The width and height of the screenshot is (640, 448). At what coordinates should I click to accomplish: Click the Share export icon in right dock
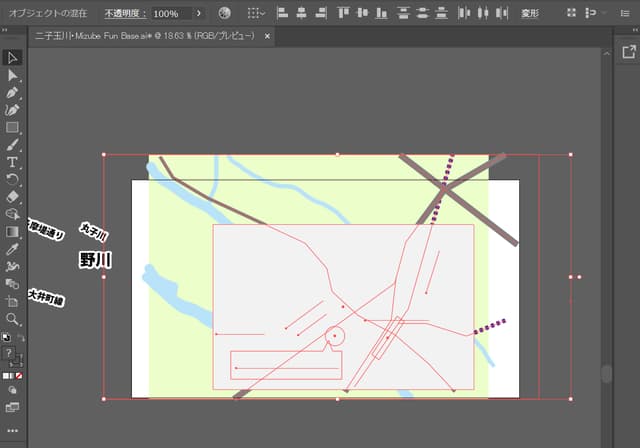[629, 52]
